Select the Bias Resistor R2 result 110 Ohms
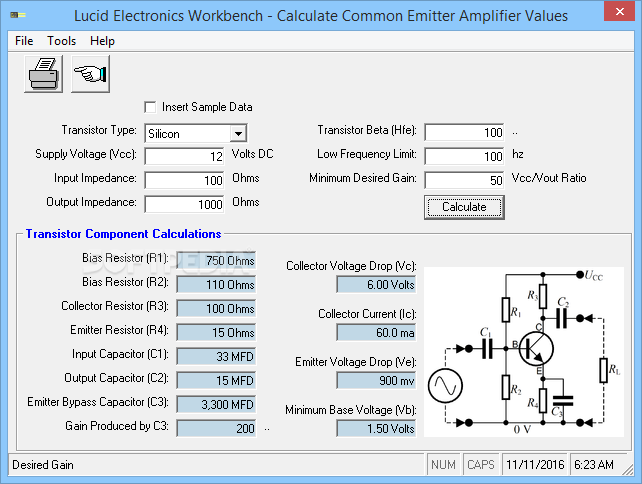642x484 pixels. pyautogui.click(x=216, y=285)
